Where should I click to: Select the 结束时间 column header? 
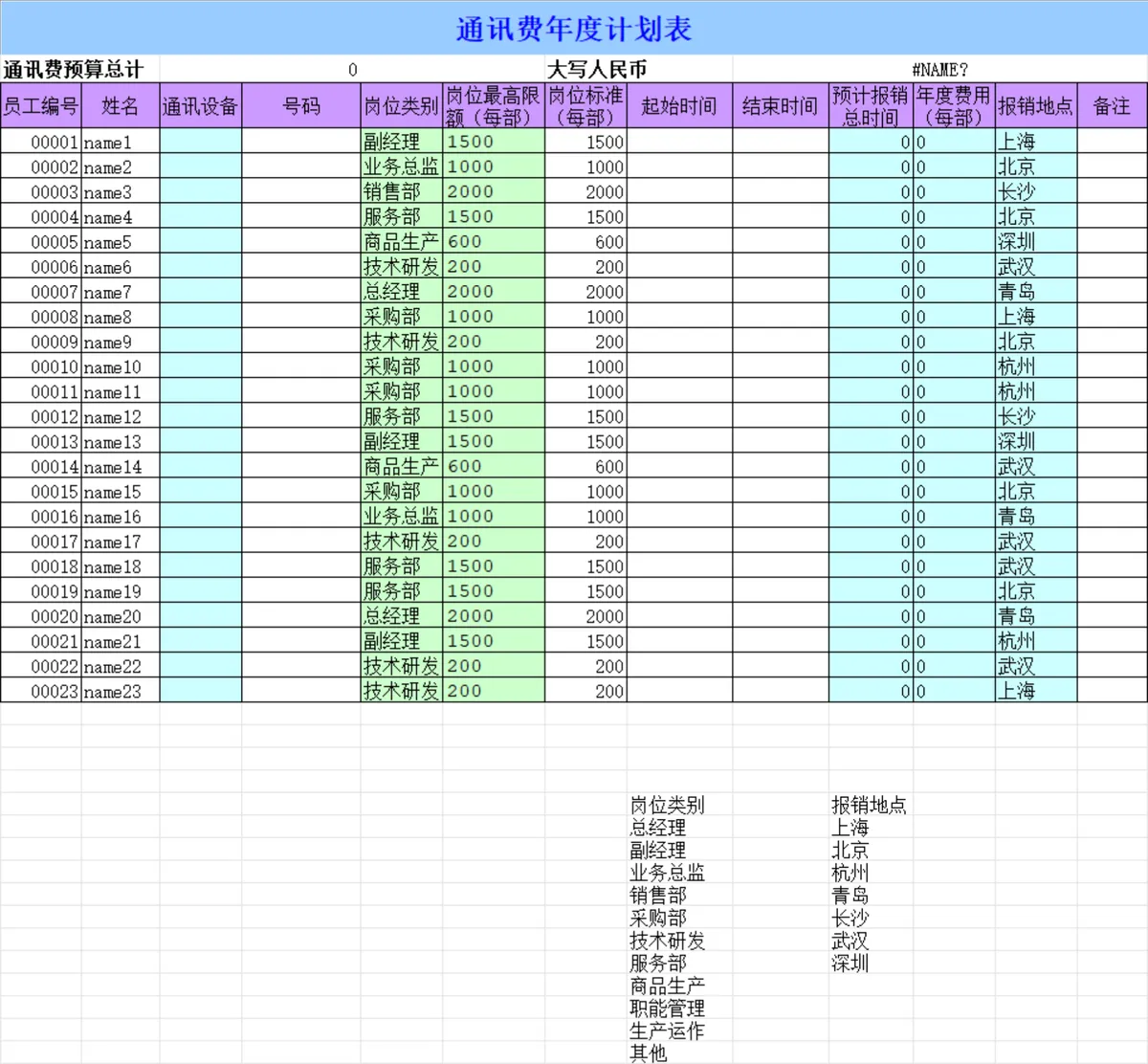(x=780, y=105)
